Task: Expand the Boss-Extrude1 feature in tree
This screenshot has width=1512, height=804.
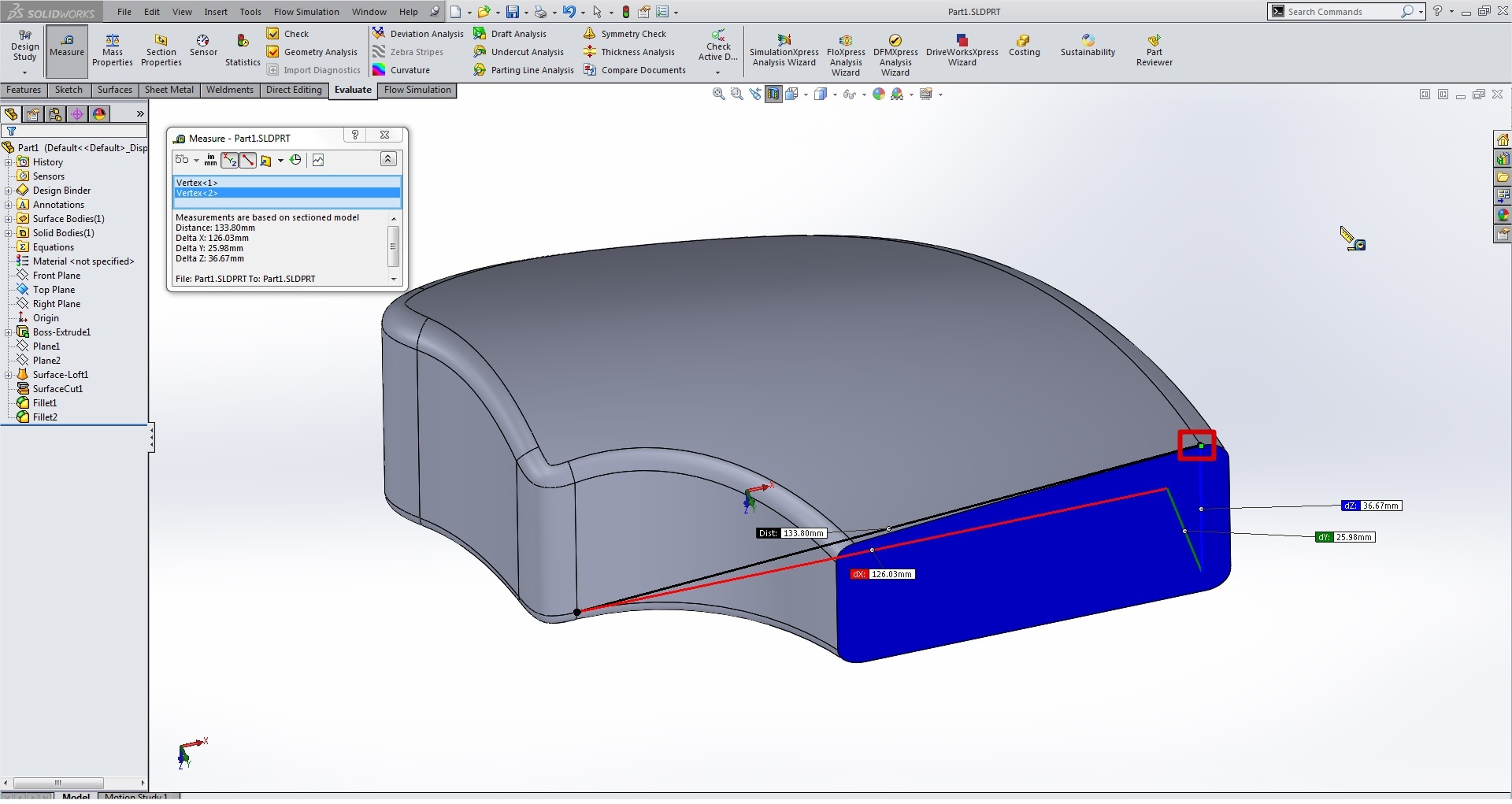Action: [x=9, y=332]
